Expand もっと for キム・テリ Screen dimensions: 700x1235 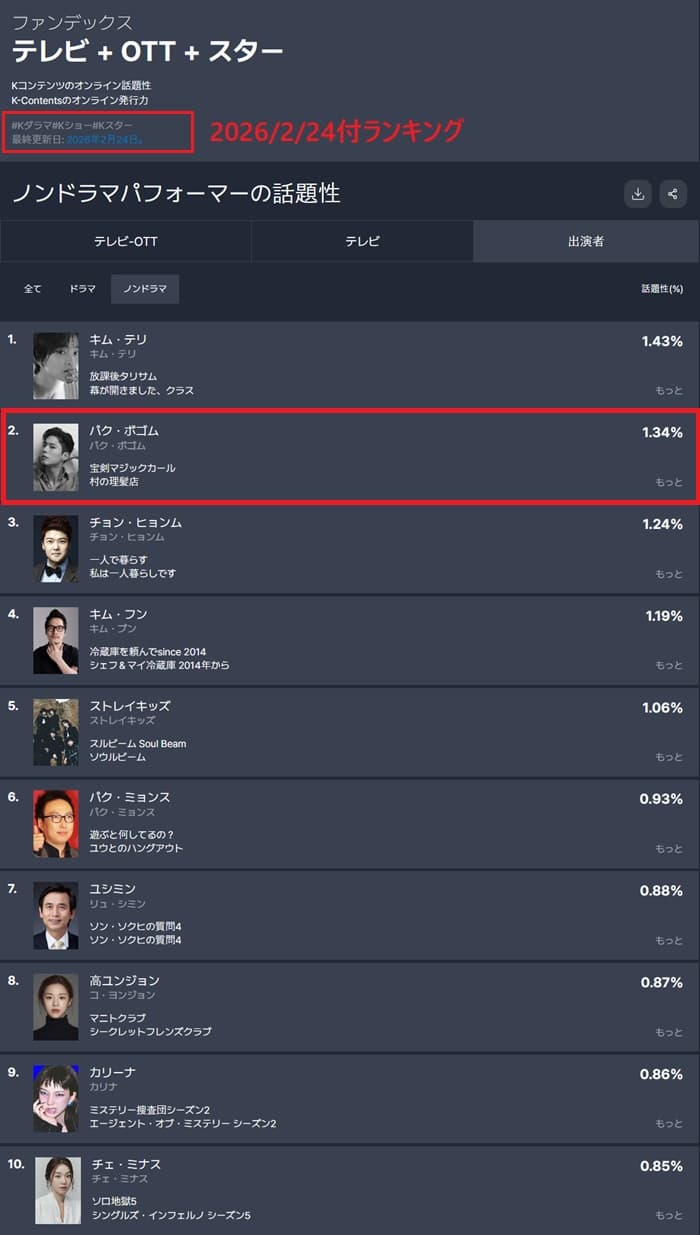[x=669, y=390]
